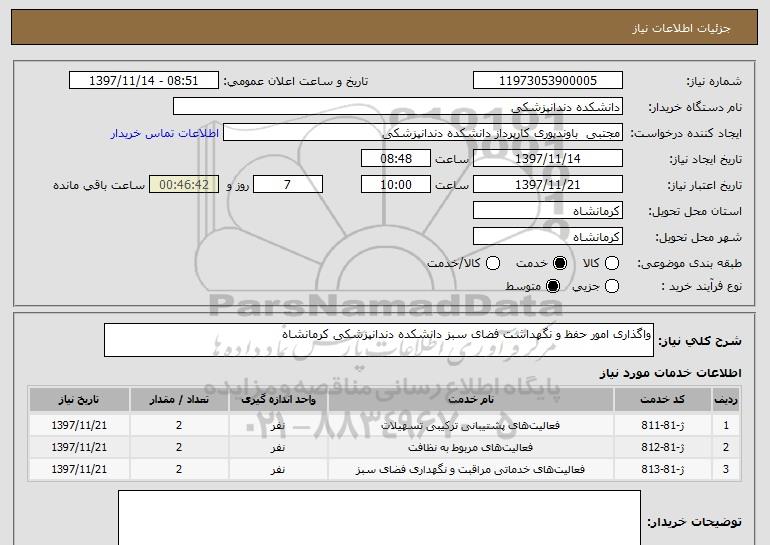Choose the جزیی purchase type radio

[x=611, y=286]
